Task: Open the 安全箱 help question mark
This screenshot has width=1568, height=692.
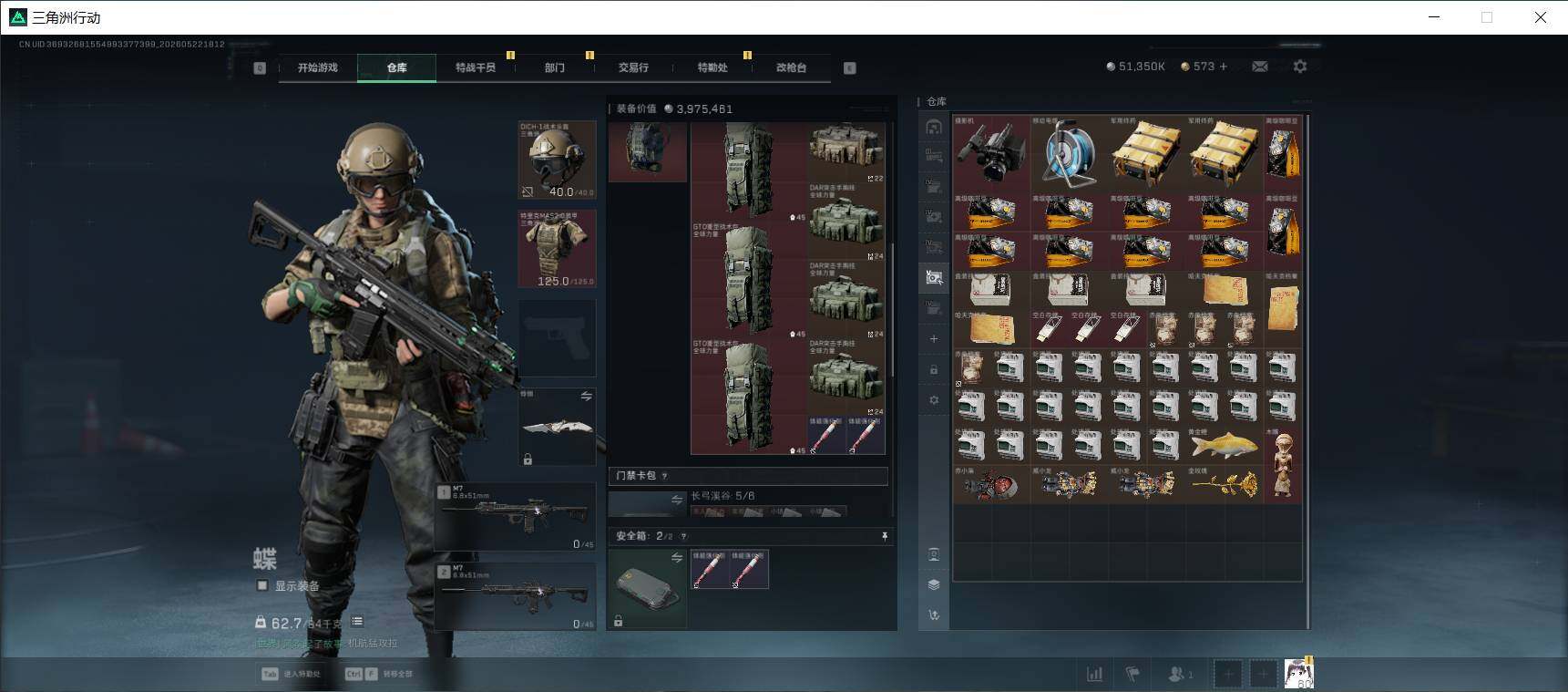Action: (x=683, y=536)
